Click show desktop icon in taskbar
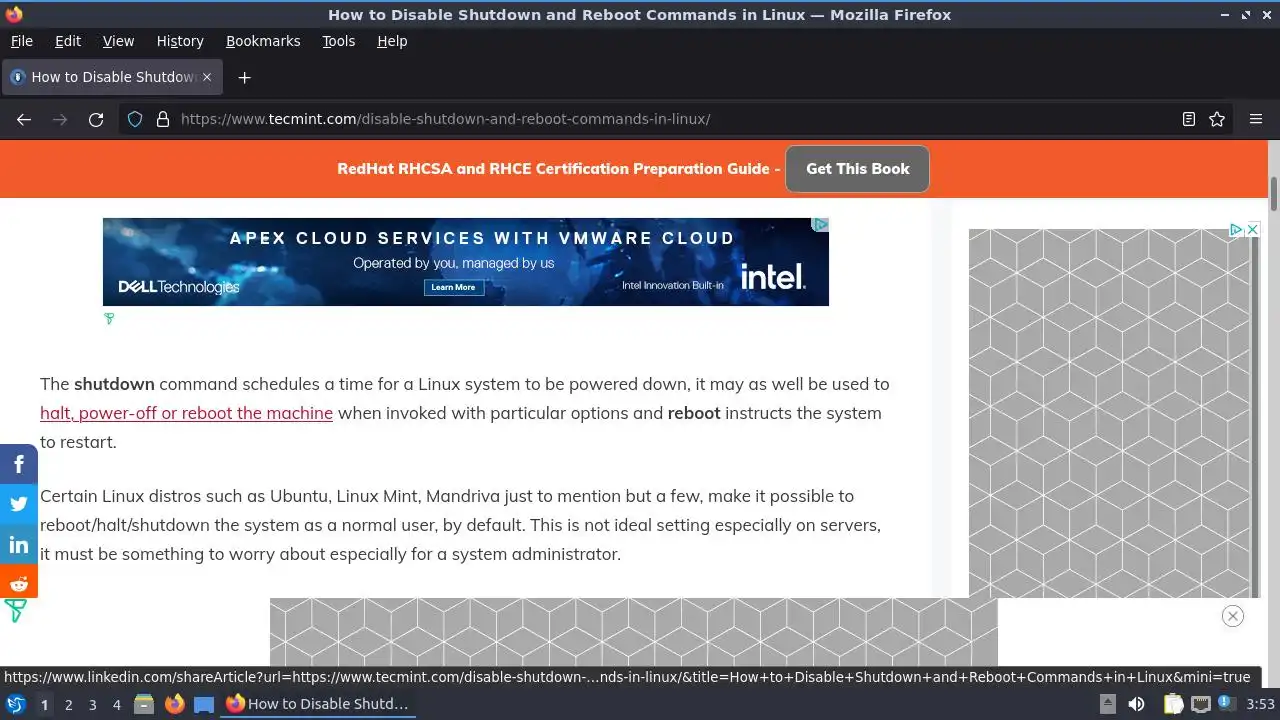Image resolution: width=1280 pixels, height=720 pixels. point(204,704)
